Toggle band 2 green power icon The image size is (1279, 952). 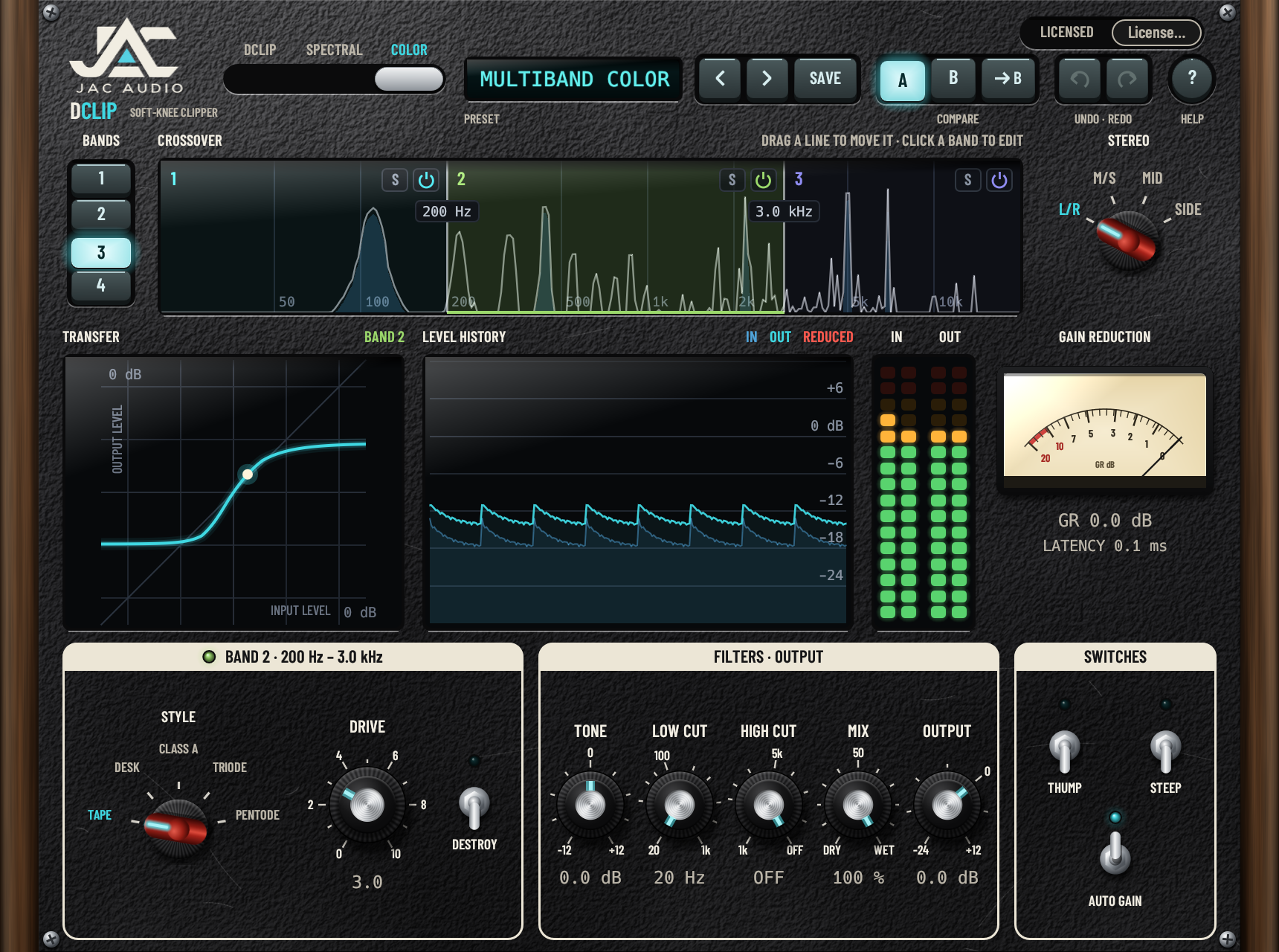point(763,180)
